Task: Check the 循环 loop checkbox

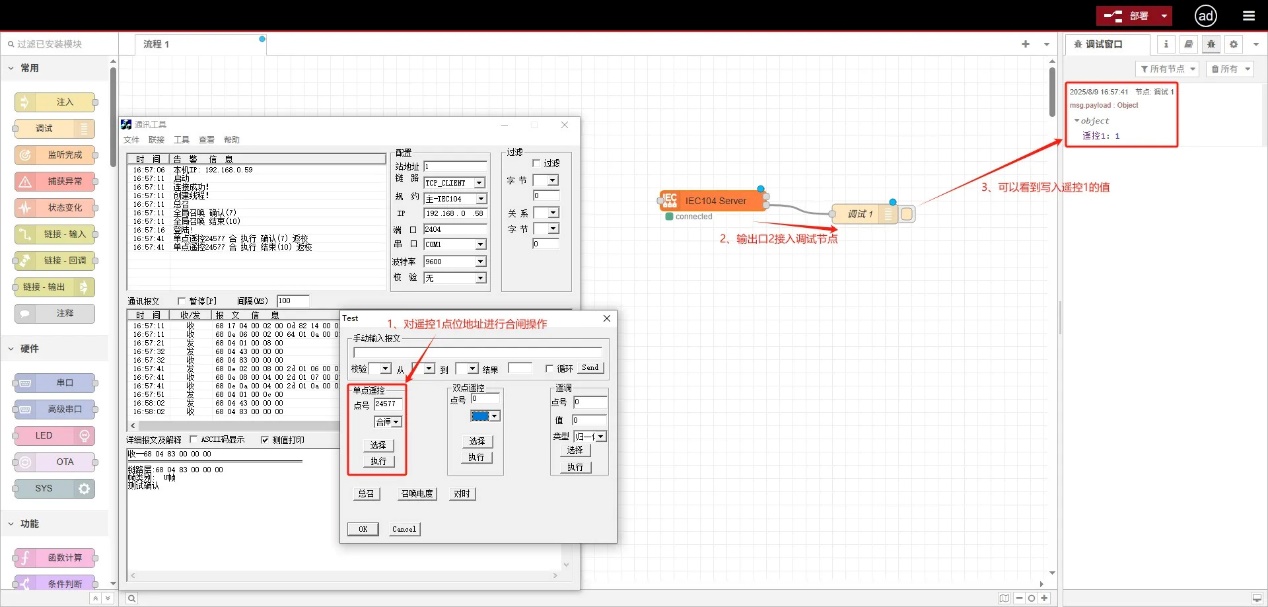Action: click(549, 368)
